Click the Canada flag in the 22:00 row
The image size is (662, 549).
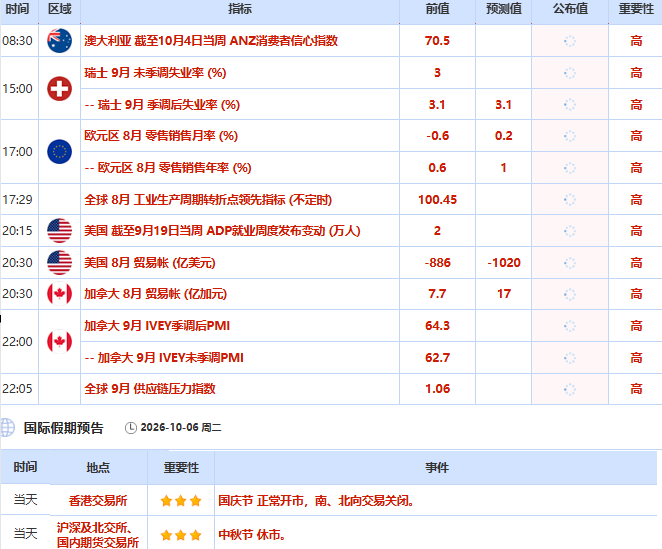(x=60, y=342)
